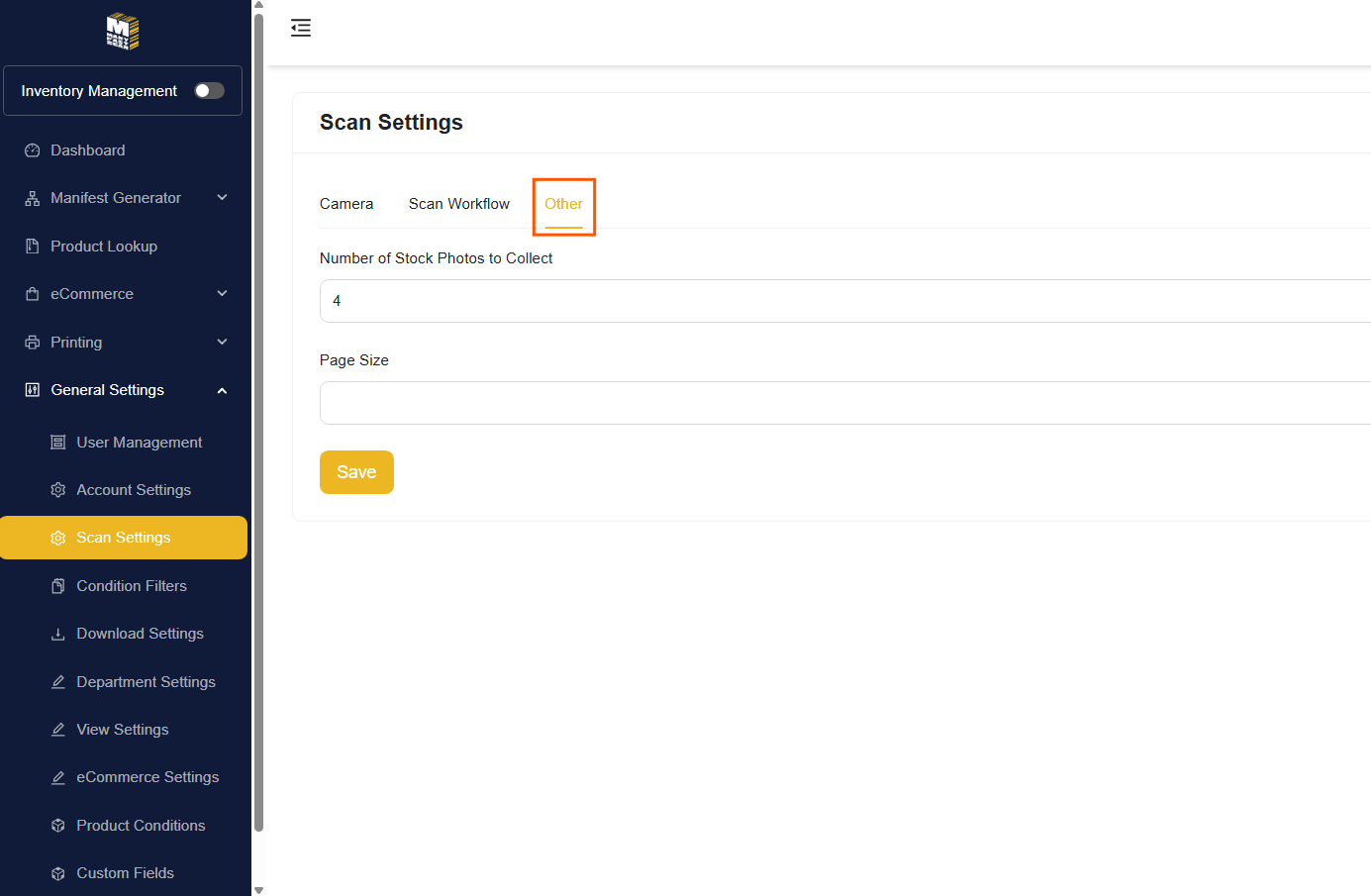Click the Product Conditions cube icon

58,826
